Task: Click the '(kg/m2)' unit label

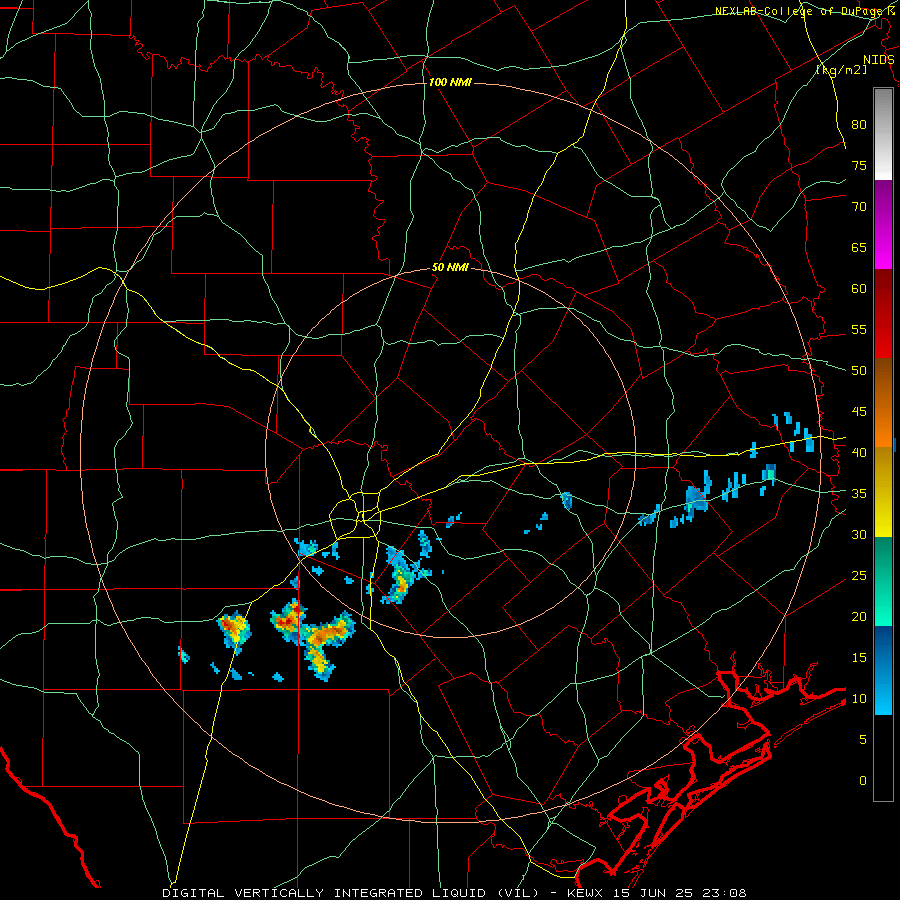Action: (841, 70)
